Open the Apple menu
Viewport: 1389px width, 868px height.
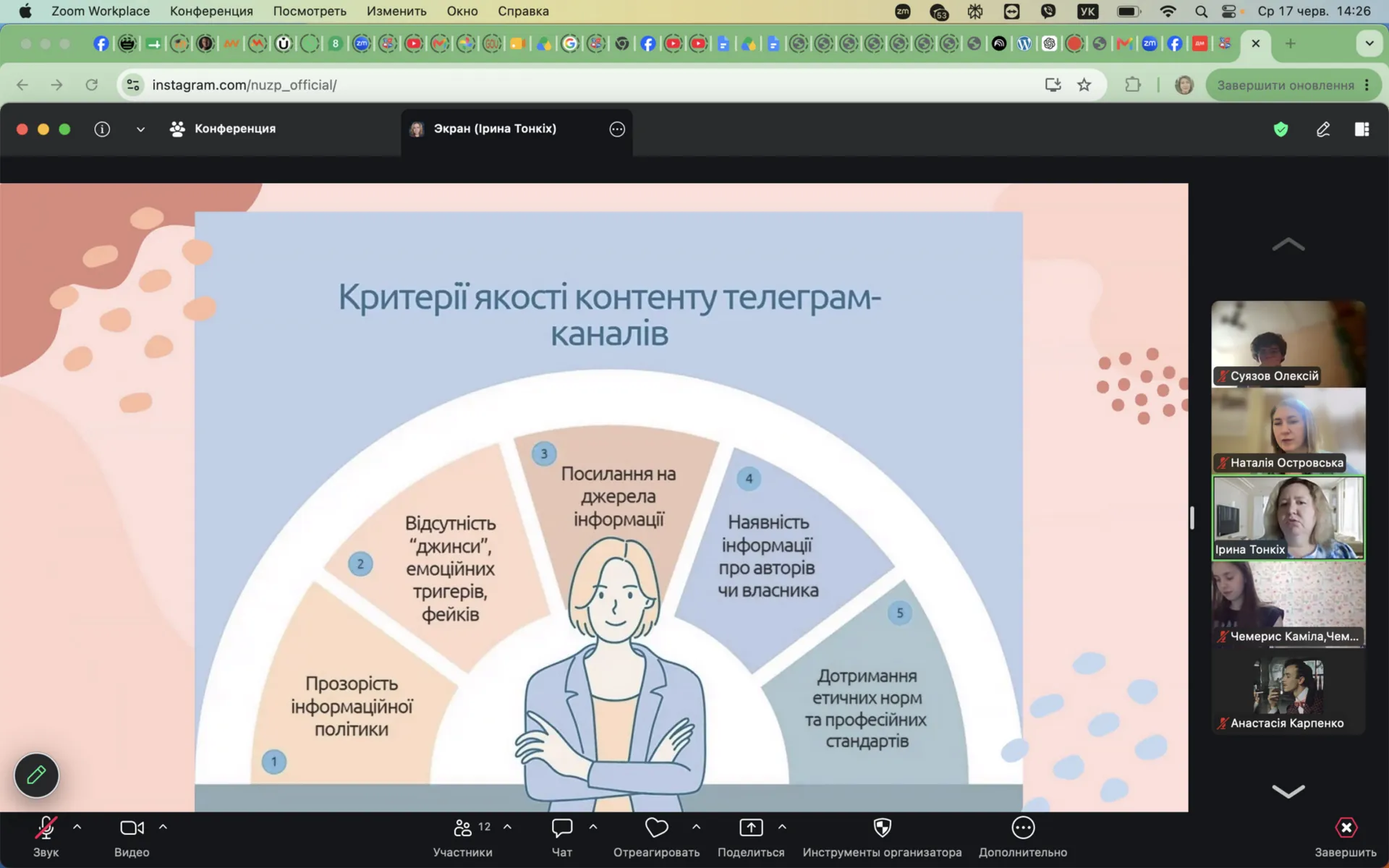point(25,11)
